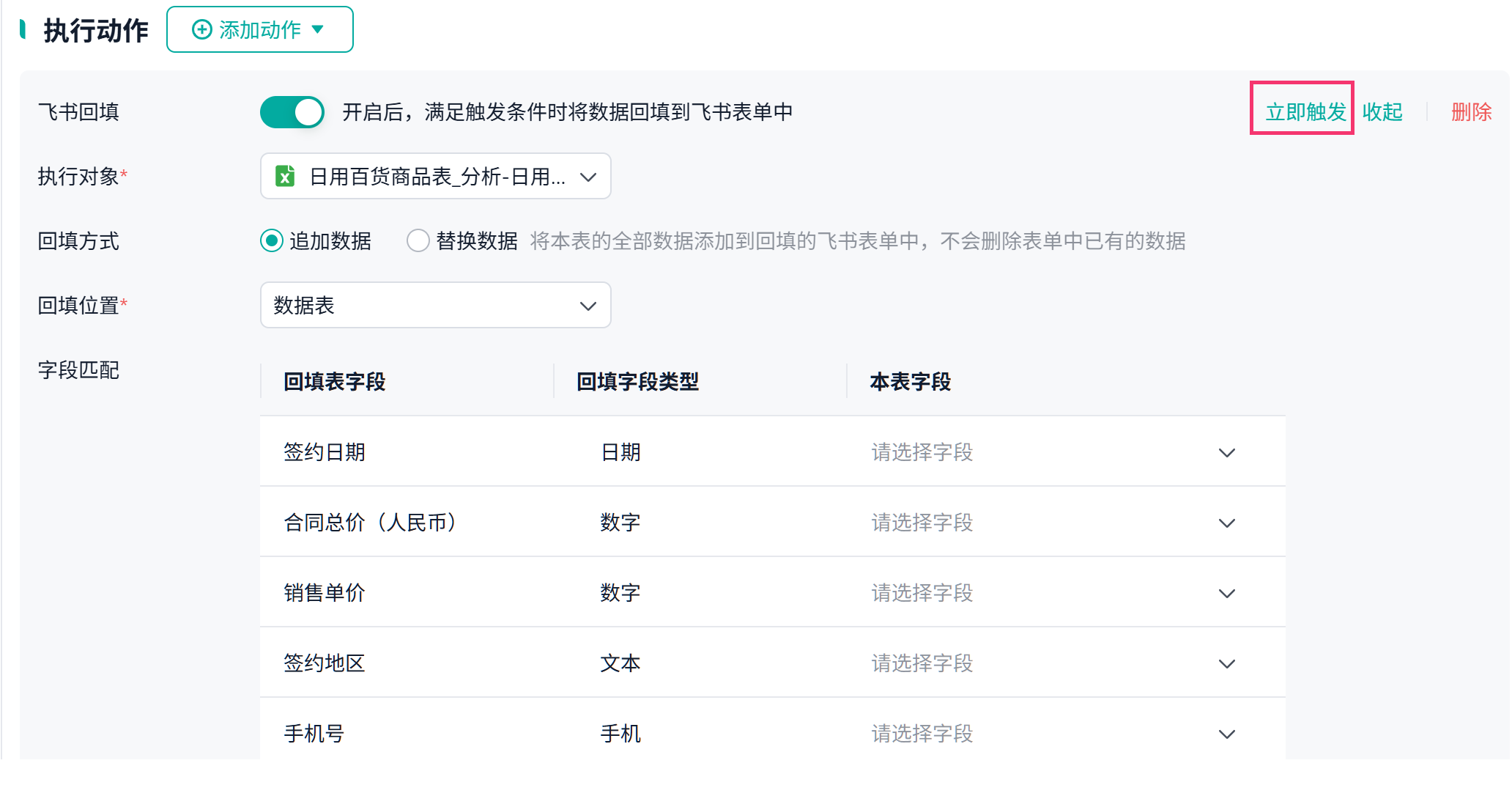The height and width of the screenshot is (785, 1512).
Task: Click the 回填字段类型 column header
Action: coord(638,381)
